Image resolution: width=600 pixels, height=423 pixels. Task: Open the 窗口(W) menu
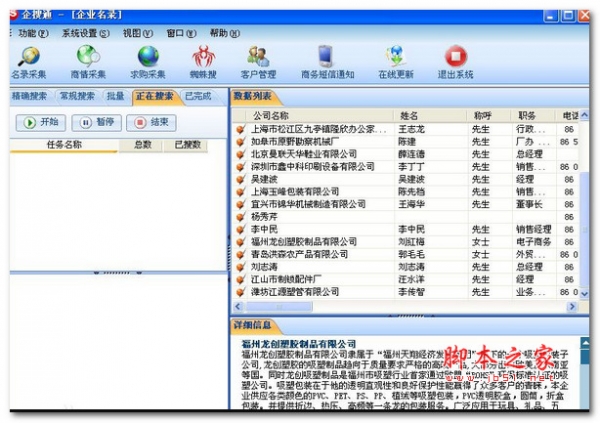point(181,33)
